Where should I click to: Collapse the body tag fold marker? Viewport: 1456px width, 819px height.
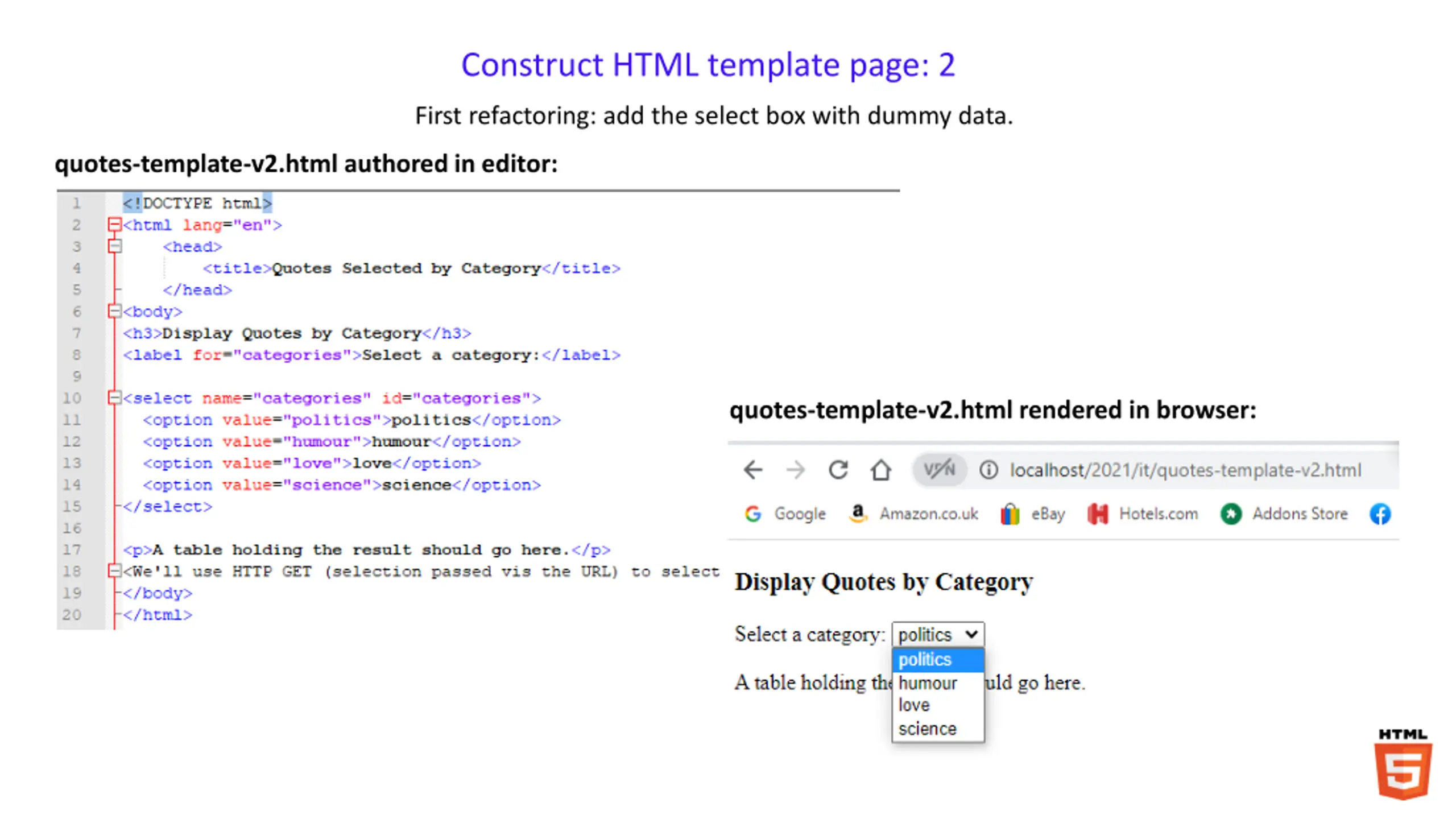tap(114, 311)
